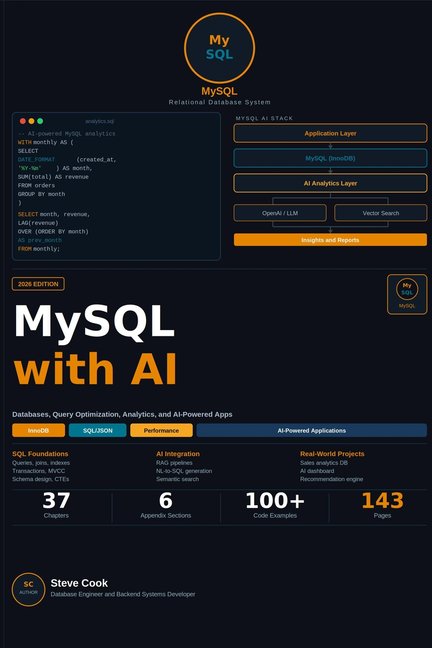Select the AI-Powered Applications tag
Image resolution: width=432 pixels, height=648 pixels.
pos(312,430)
